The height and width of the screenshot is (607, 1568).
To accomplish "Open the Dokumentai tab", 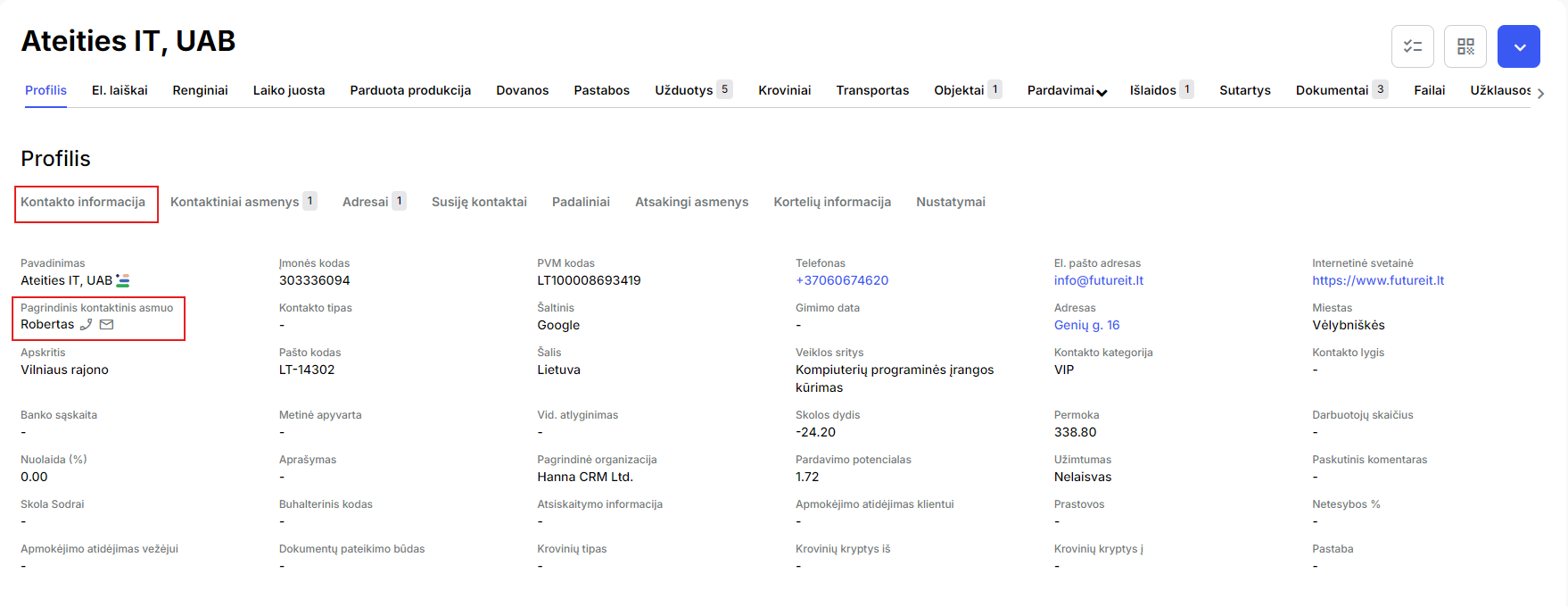I will coord(1342,90).
